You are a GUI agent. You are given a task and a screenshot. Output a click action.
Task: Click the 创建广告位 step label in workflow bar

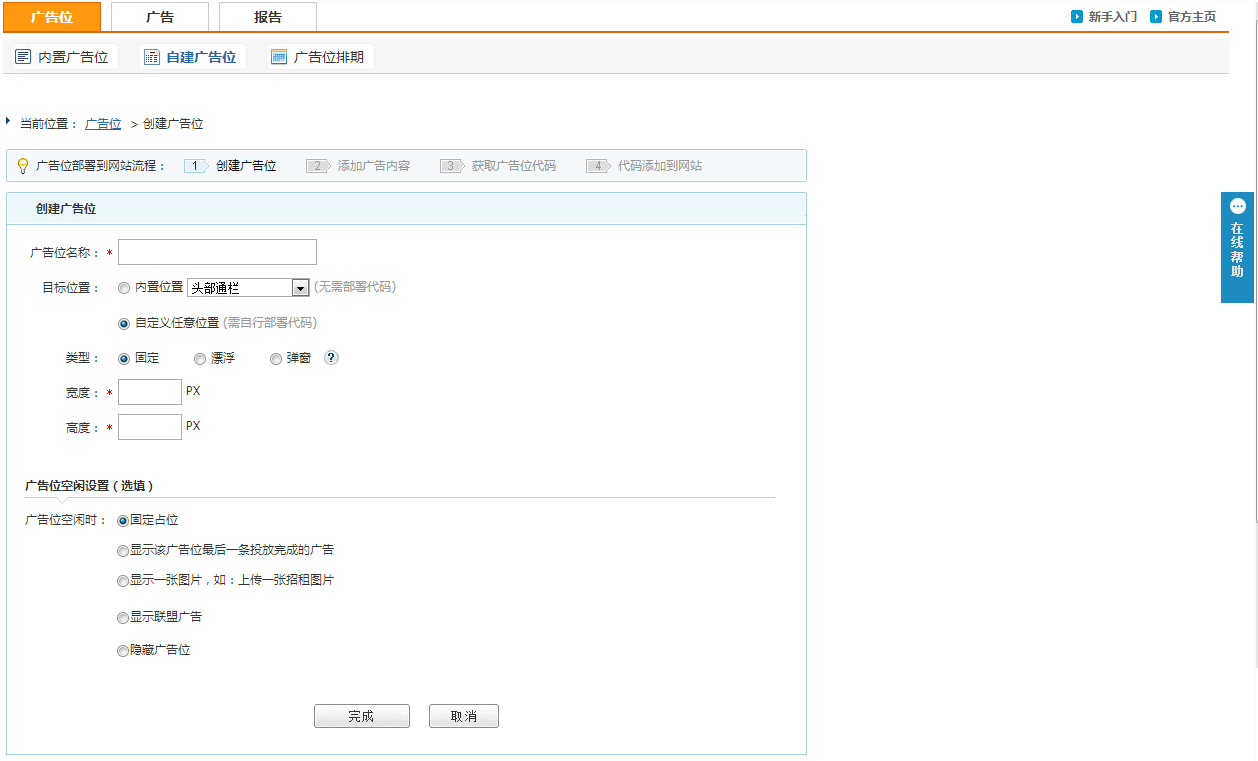[x=246, y=166]
